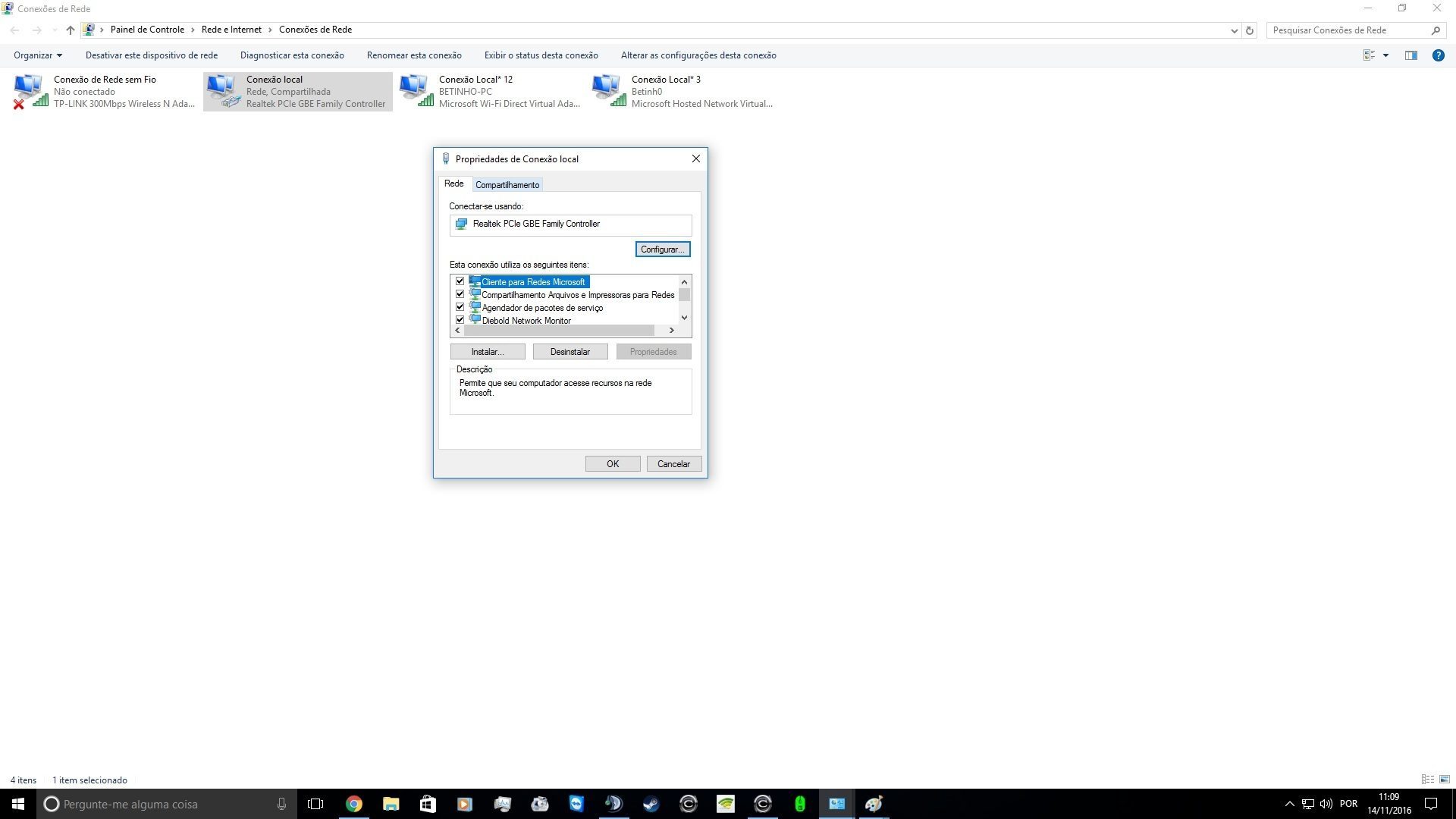Click Painel de Controle in breadcrumb
The image size is (1456, 819).
tap(147, 30)
